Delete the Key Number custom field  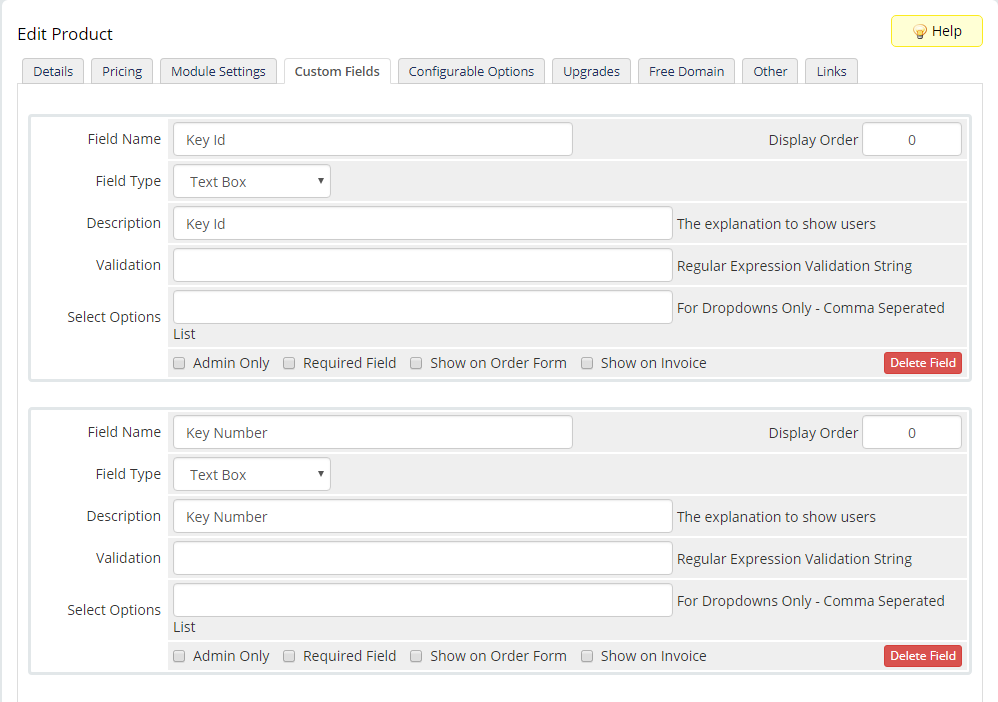pyautogui.click(x=922, y=656)
